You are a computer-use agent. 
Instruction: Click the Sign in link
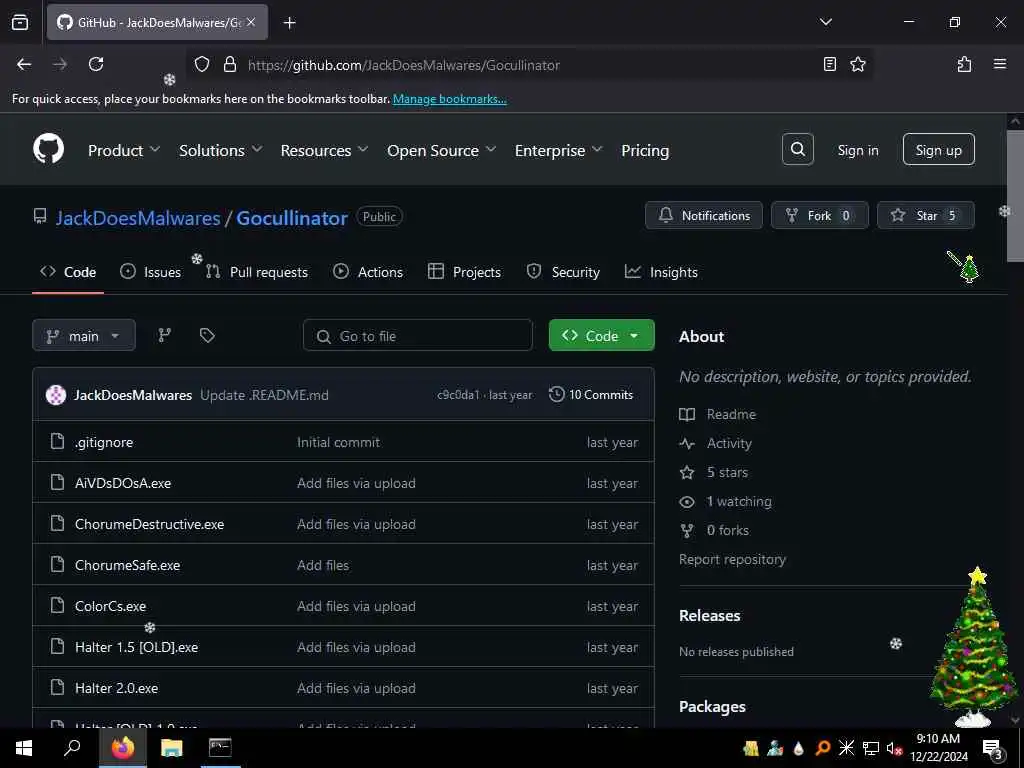pyautogui.click(x=857, y=150)
